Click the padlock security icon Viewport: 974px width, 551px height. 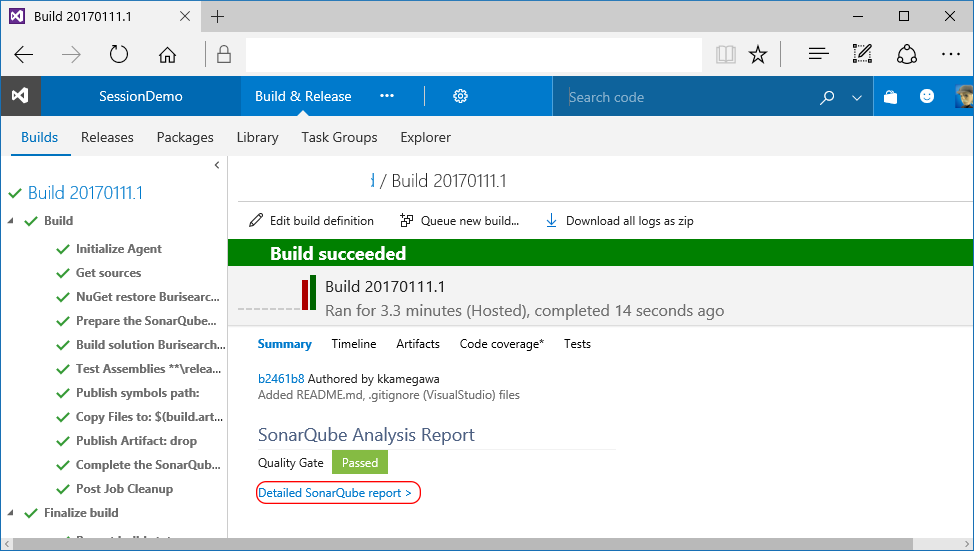click(224, 54)
